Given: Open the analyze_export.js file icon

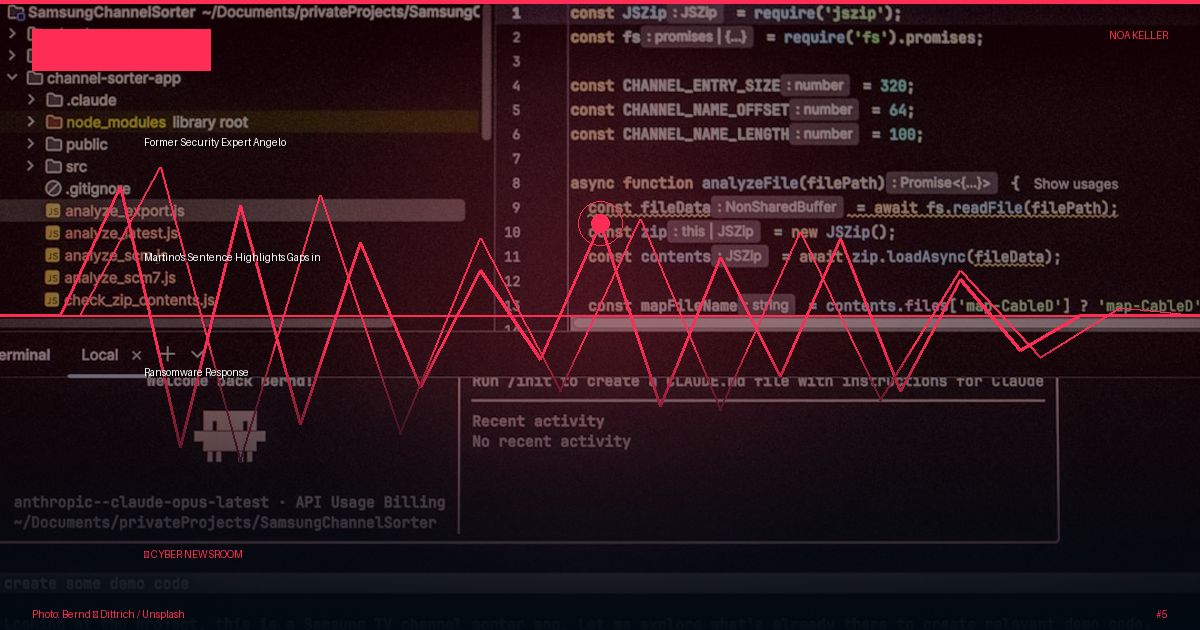Looking at the screenshot, I should 53,211.
